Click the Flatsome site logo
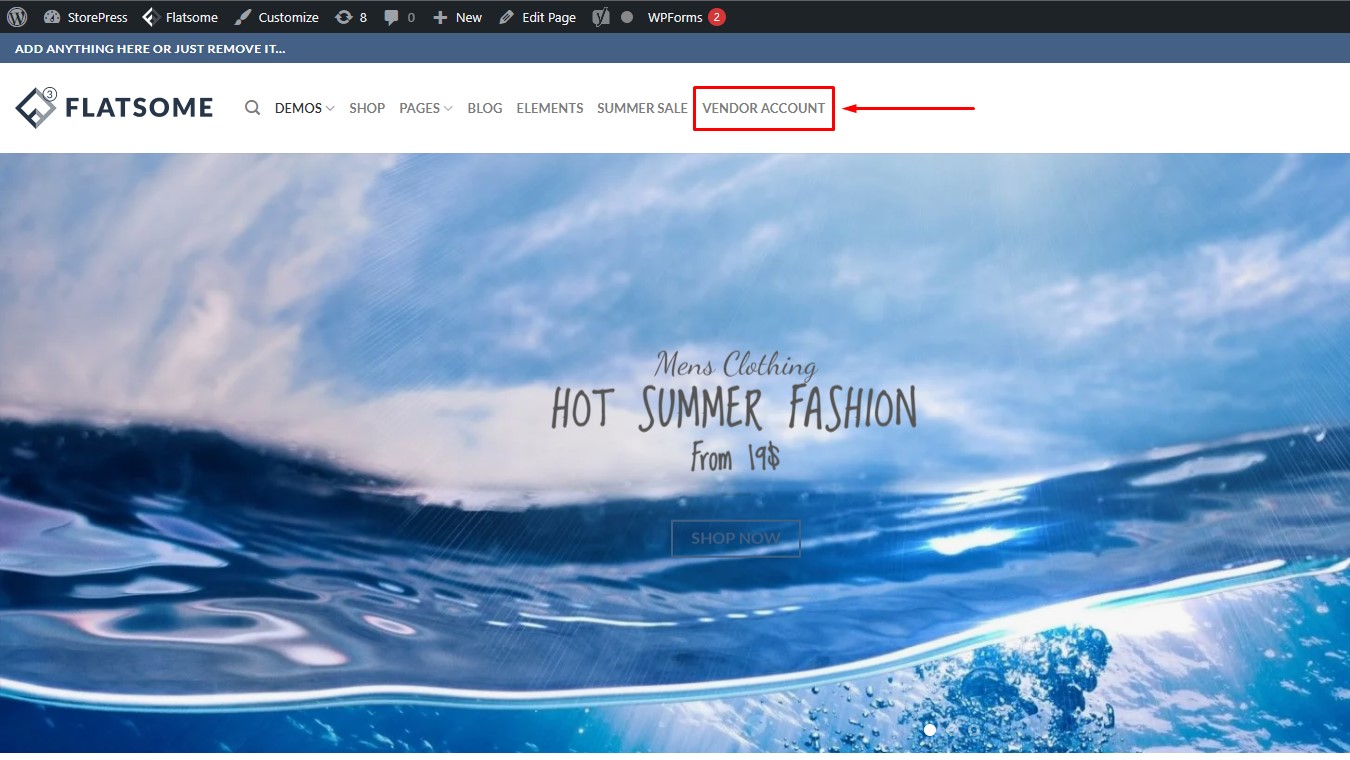The height and width of the screenshot is (760, 1350). (x=114, y=107)
